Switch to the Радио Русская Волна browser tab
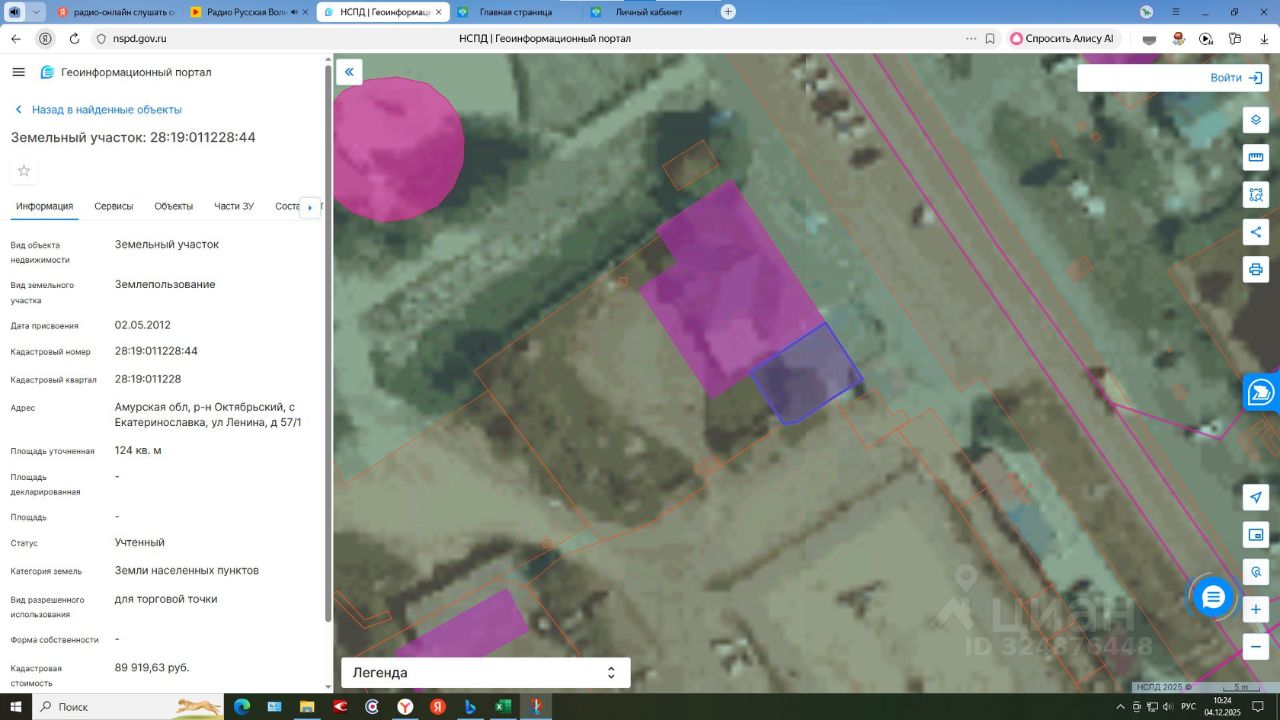The width and height of the screenshot is (1280, 720). click(x=249, y=12)
